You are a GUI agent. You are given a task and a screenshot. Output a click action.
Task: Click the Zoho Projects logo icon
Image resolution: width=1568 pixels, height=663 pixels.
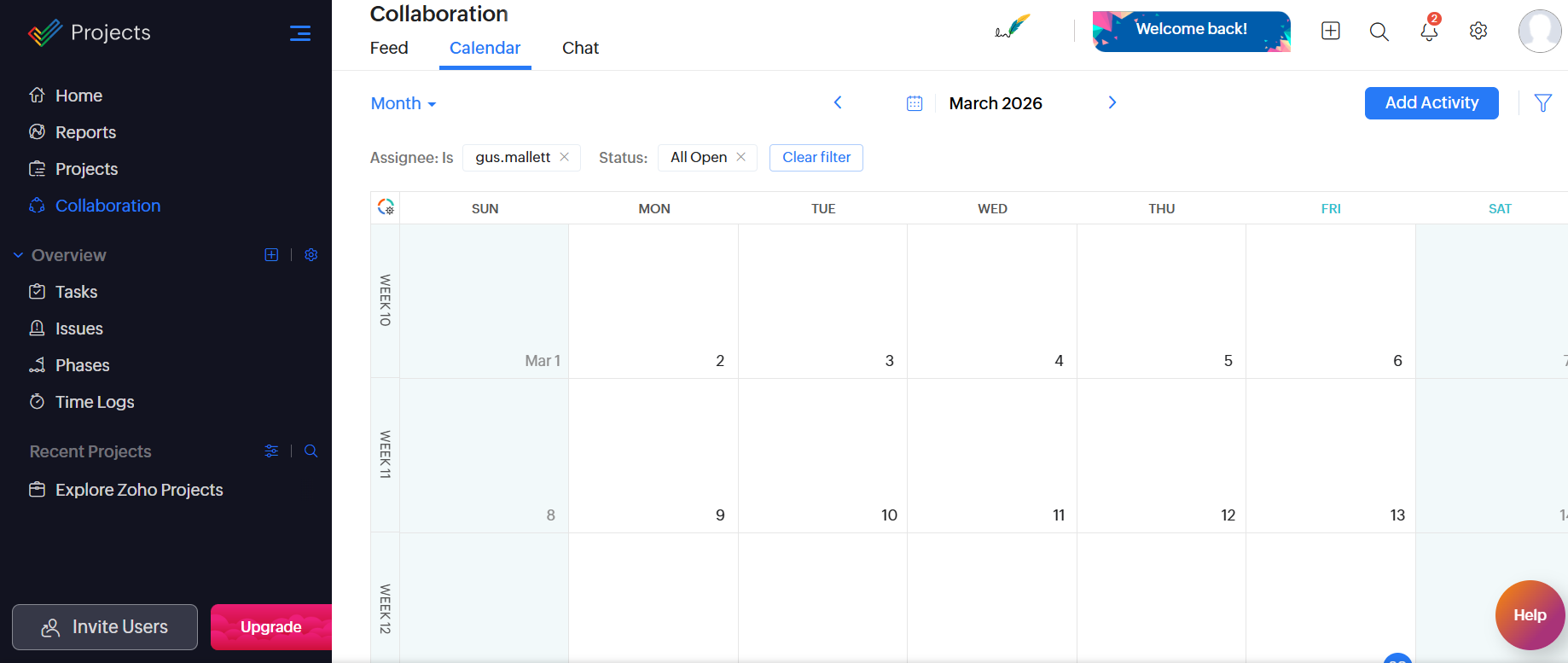(45, 32)
